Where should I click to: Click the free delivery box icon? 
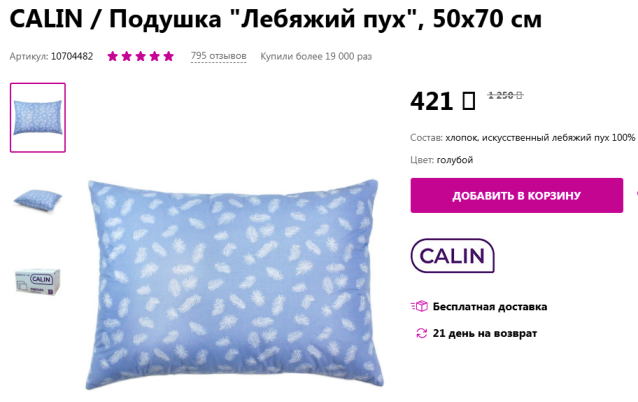tap(419, 306)
